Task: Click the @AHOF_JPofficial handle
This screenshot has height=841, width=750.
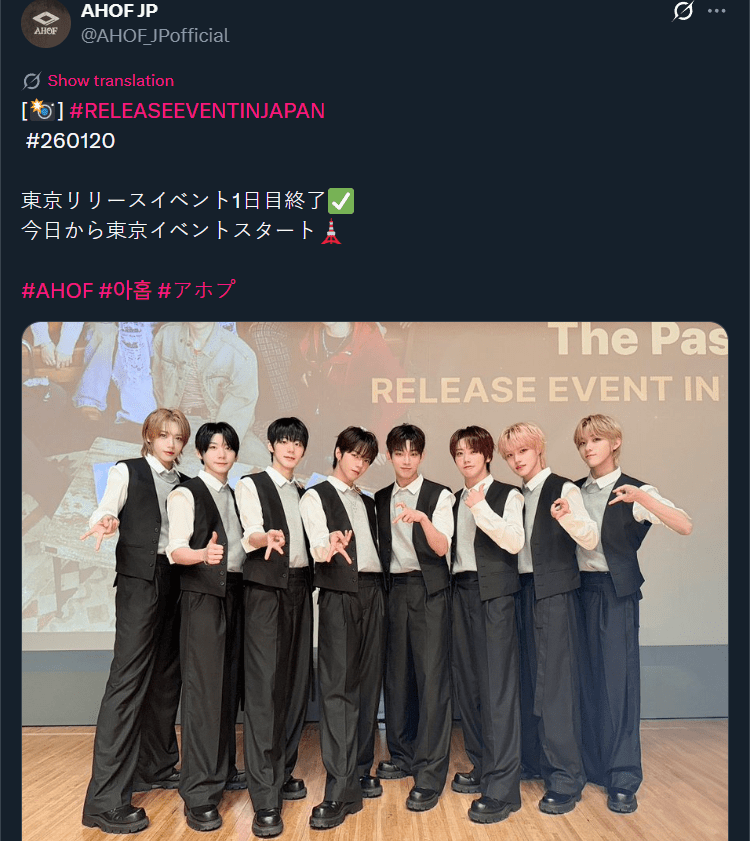Action: click(155, 35)
